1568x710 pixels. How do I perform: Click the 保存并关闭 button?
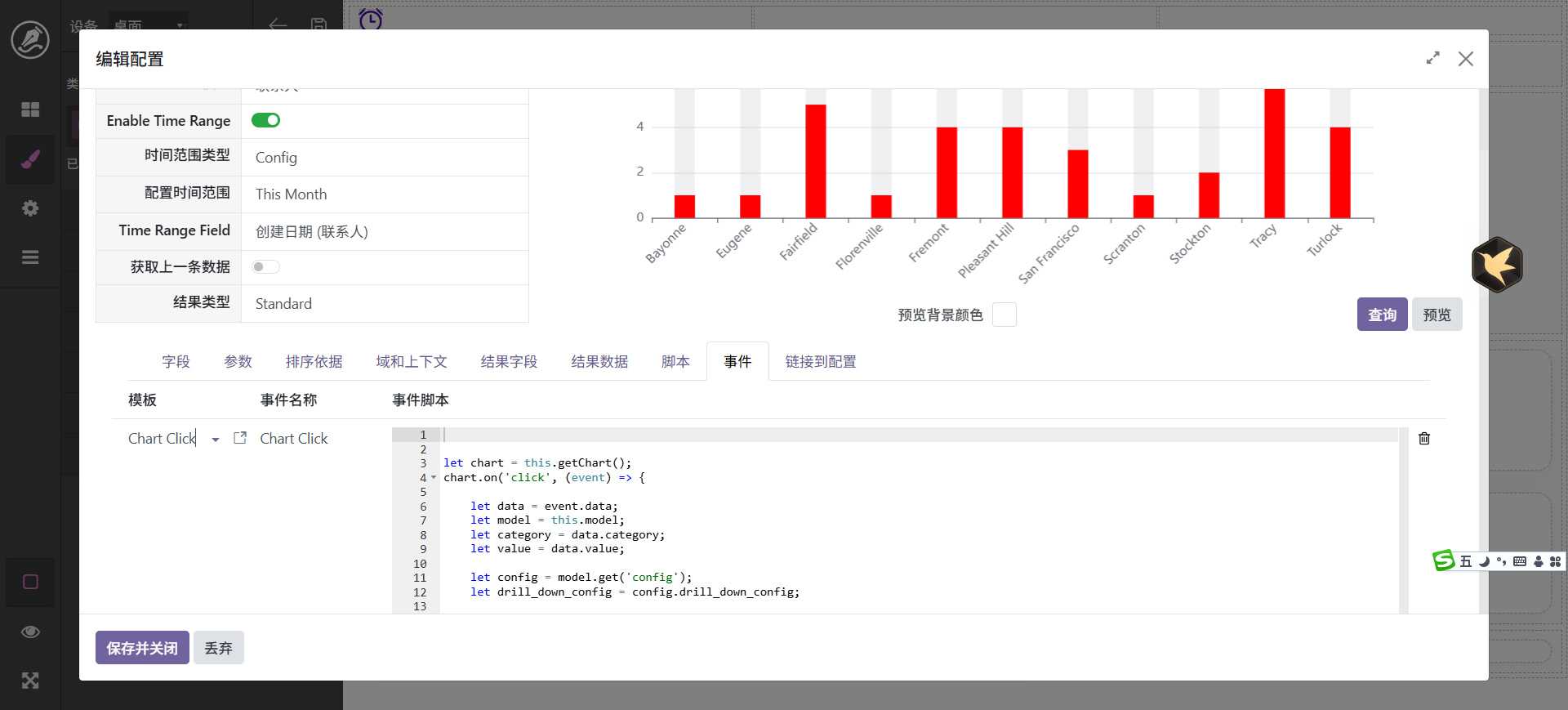coord(142,648)
